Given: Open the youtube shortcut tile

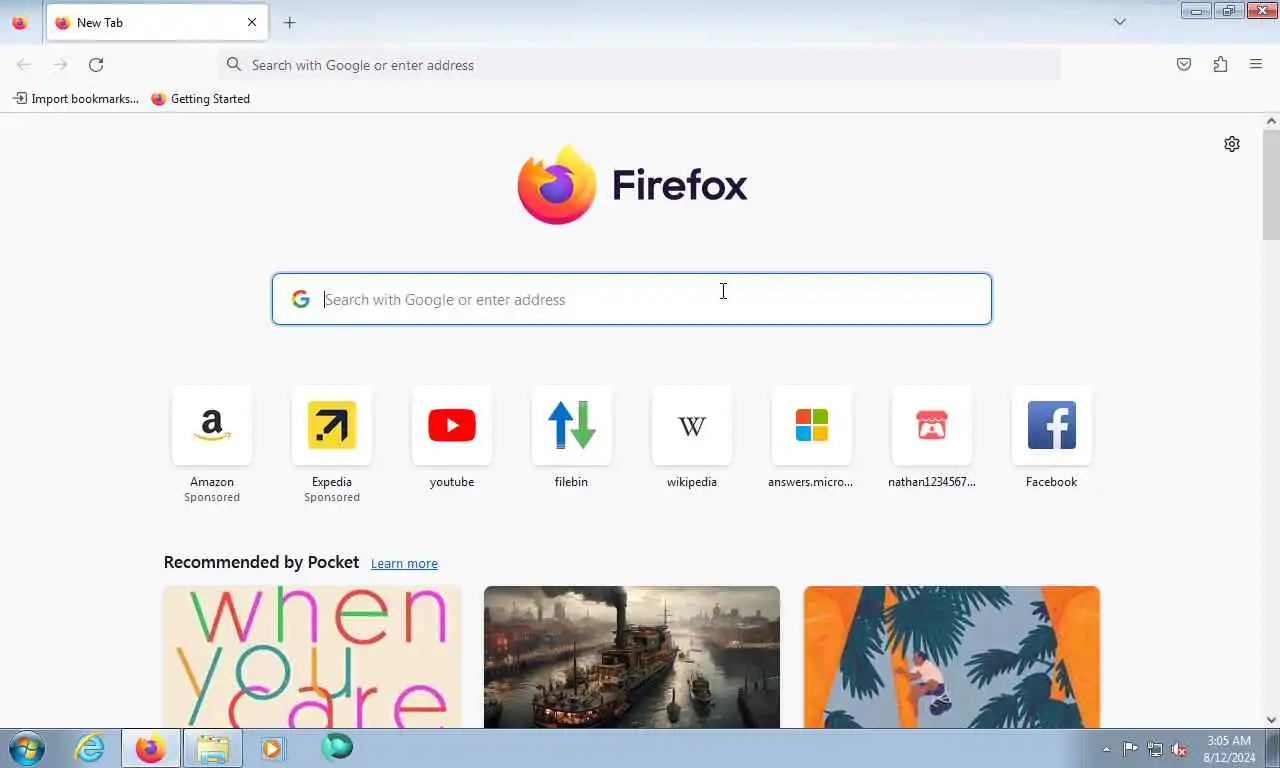Looking at the screenshot, I should click(x=452, y=426).
